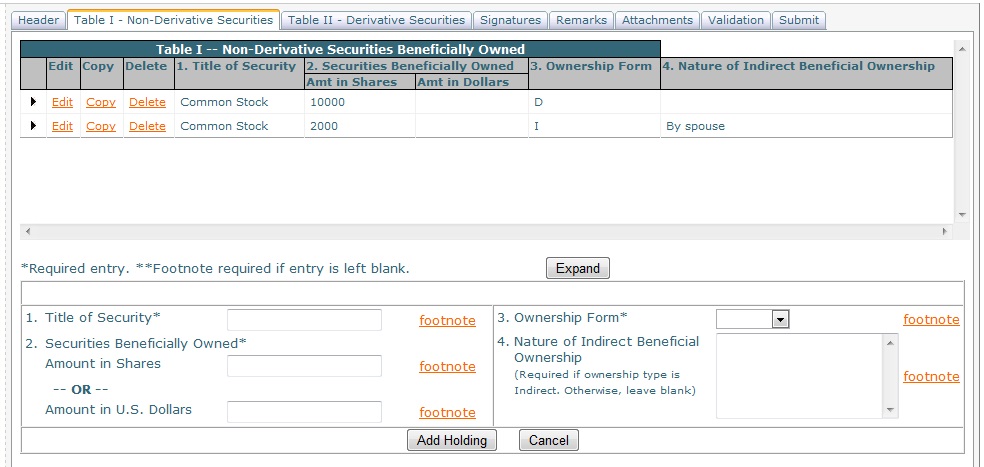
Task: Click the Title of Security input field
Action: pos(304,320)
